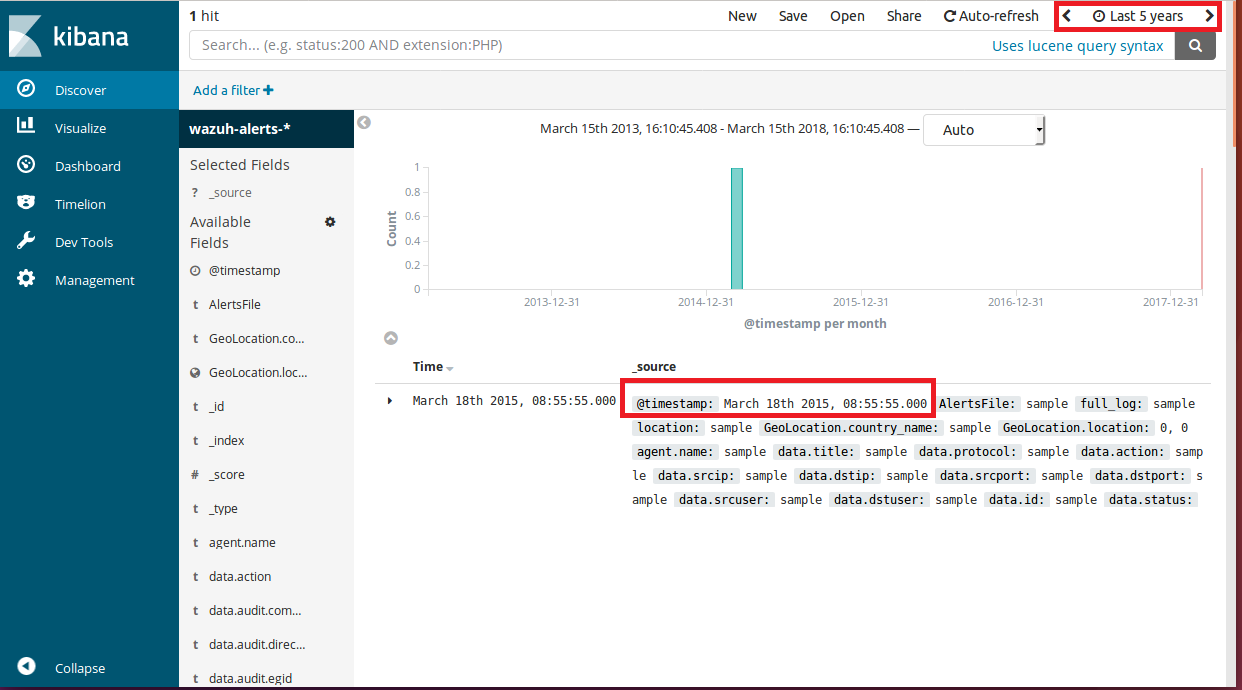Expand the March 18th 2015 document row
The image size is (1242, 690).
click(x=390, y=401)
